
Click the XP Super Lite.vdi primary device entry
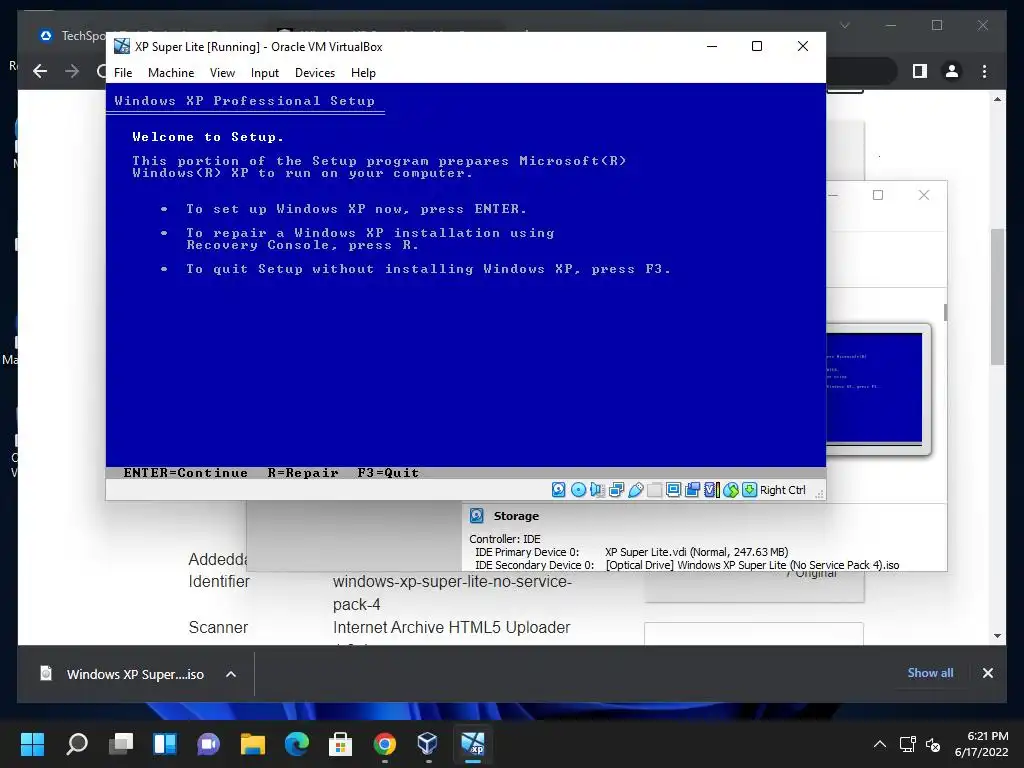[x=696, y=552]
